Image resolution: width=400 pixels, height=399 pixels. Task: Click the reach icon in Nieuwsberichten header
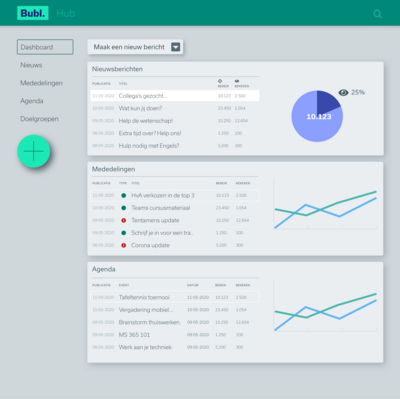[x=220, y=81]
